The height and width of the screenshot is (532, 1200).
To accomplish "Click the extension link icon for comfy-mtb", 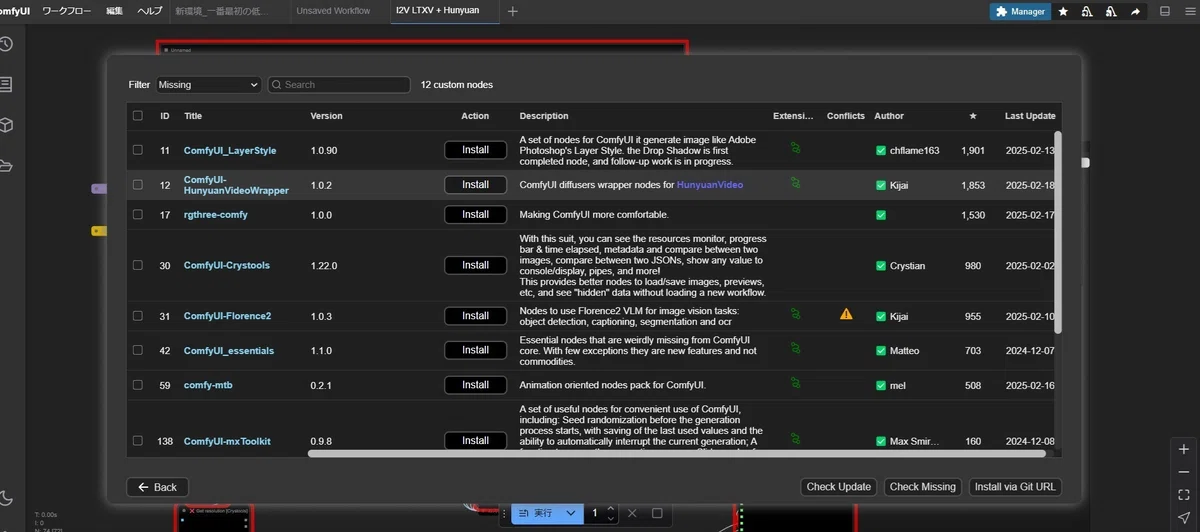I will (x=795, y=383).
